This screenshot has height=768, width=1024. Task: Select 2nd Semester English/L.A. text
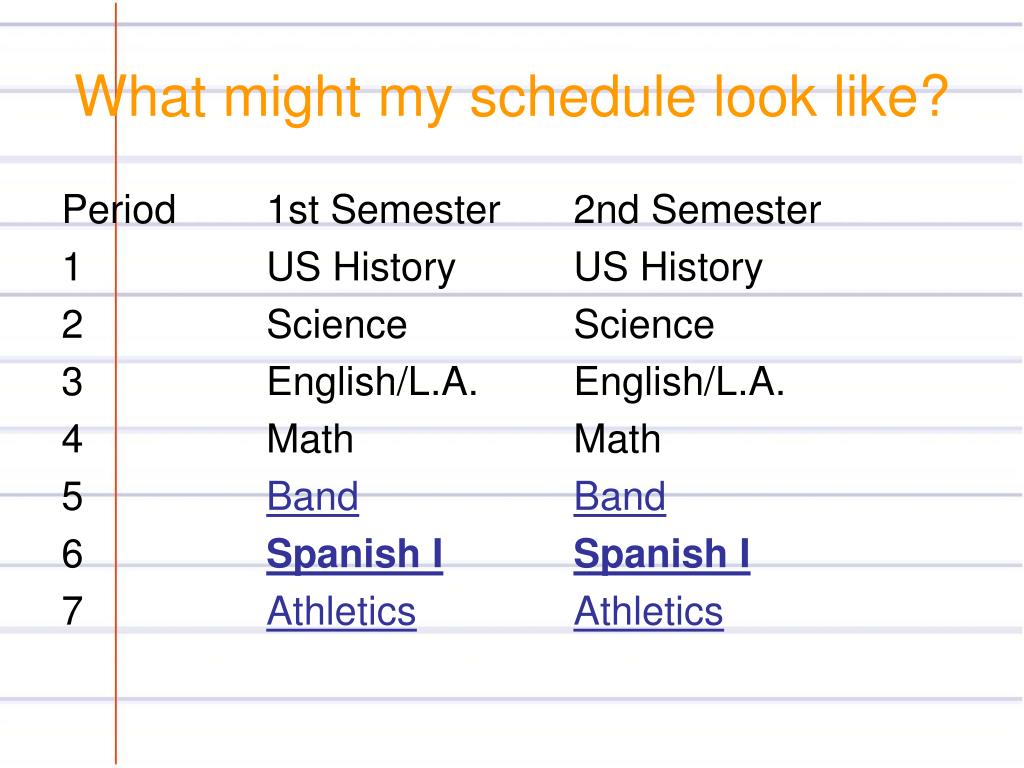(x=679, y=382)
